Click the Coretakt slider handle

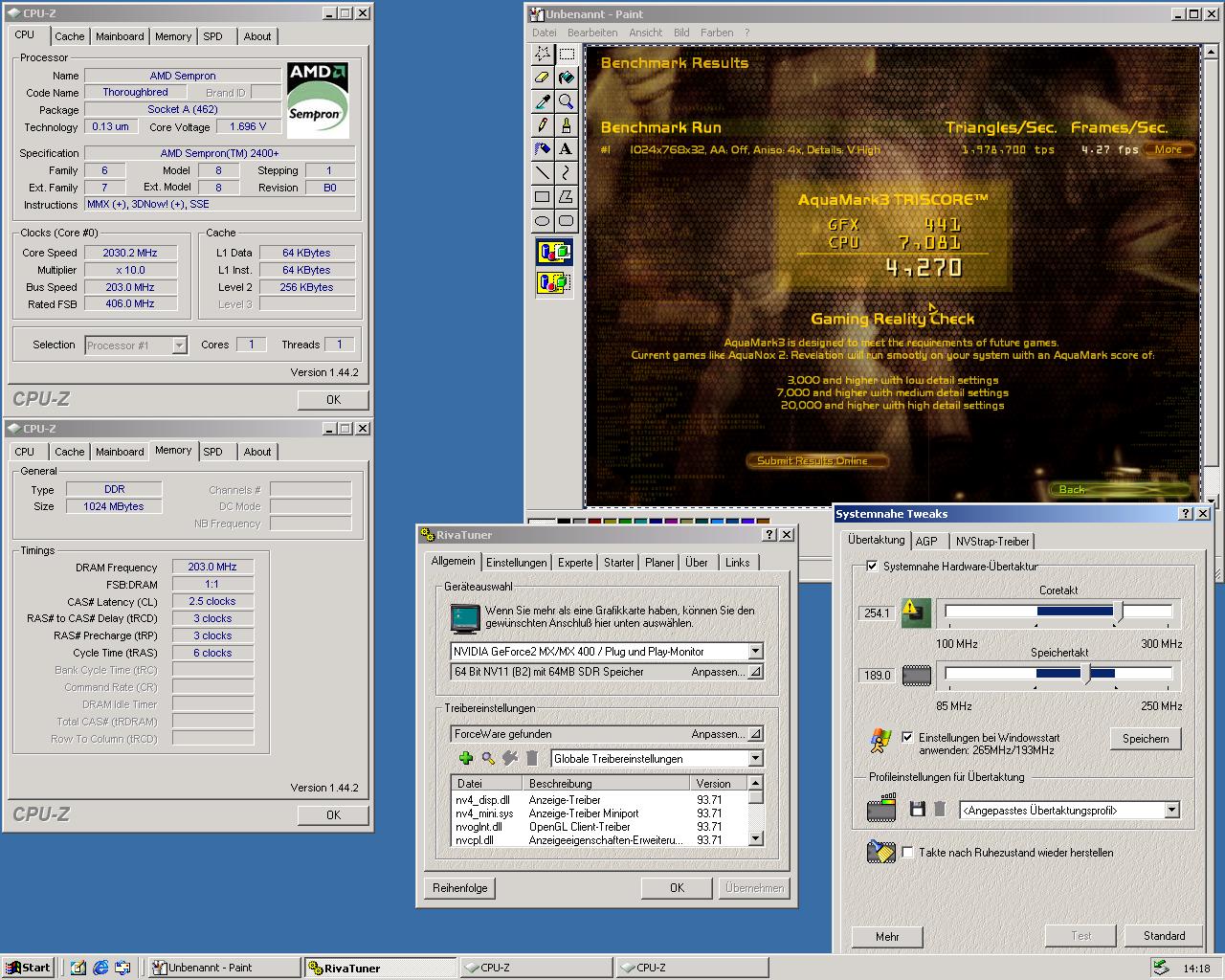[x=1119, y=612]
